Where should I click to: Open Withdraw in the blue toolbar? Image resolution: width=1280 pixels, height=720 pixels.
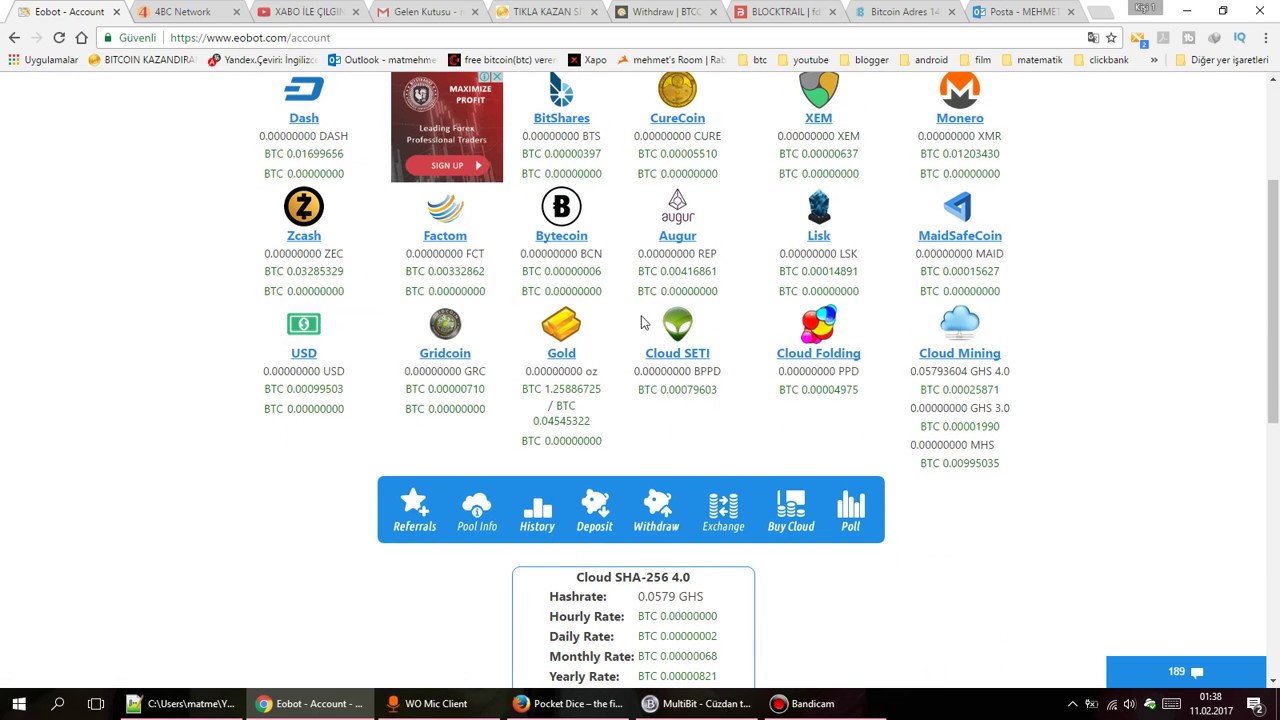click(656, 510)
